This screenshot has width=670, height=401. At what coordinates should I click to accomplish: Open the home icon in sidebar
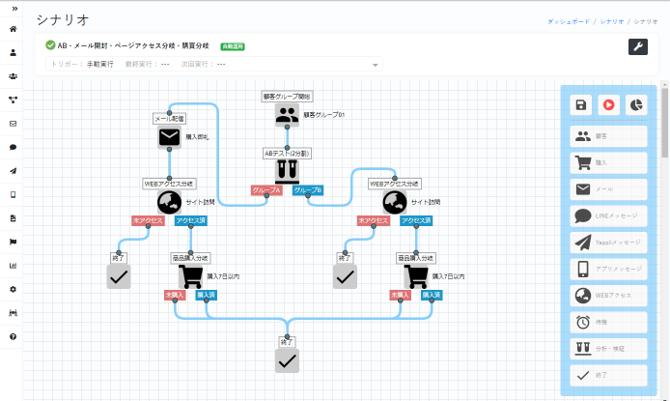point(13,29)
